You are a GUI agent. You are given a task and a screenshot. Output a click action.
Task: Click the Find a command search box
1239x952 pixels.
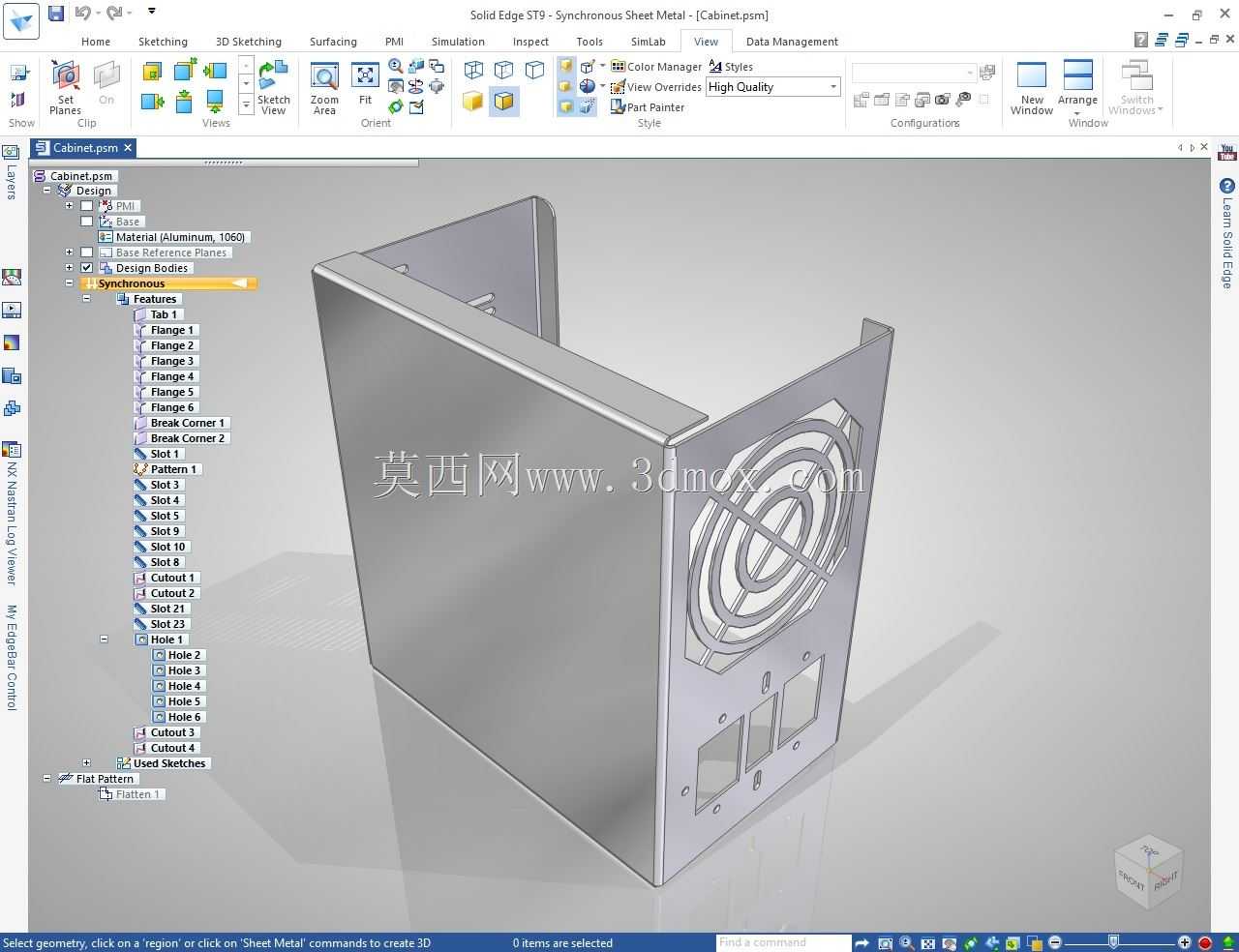782,942
